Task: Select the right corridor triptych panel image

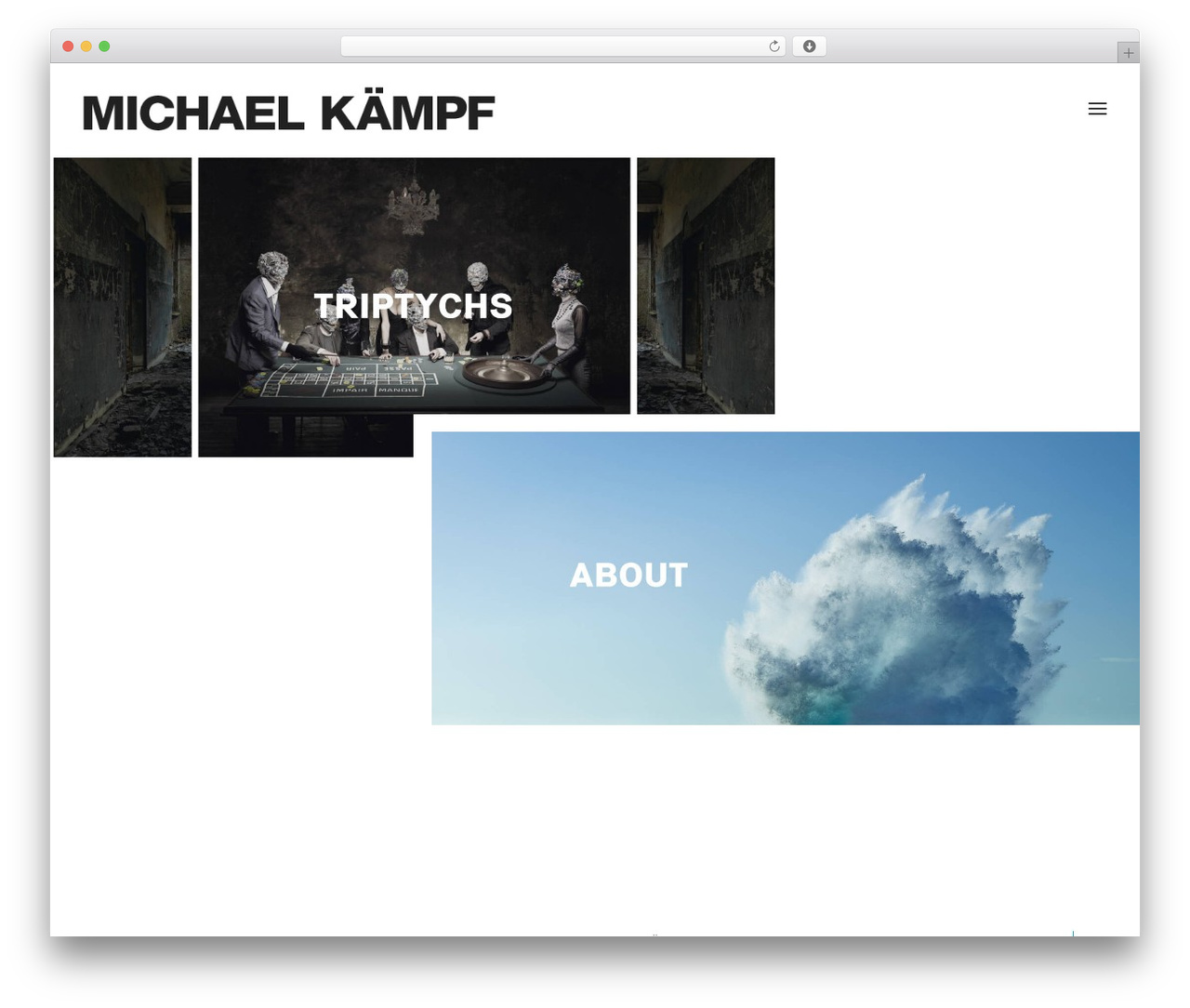Action: 706,285
